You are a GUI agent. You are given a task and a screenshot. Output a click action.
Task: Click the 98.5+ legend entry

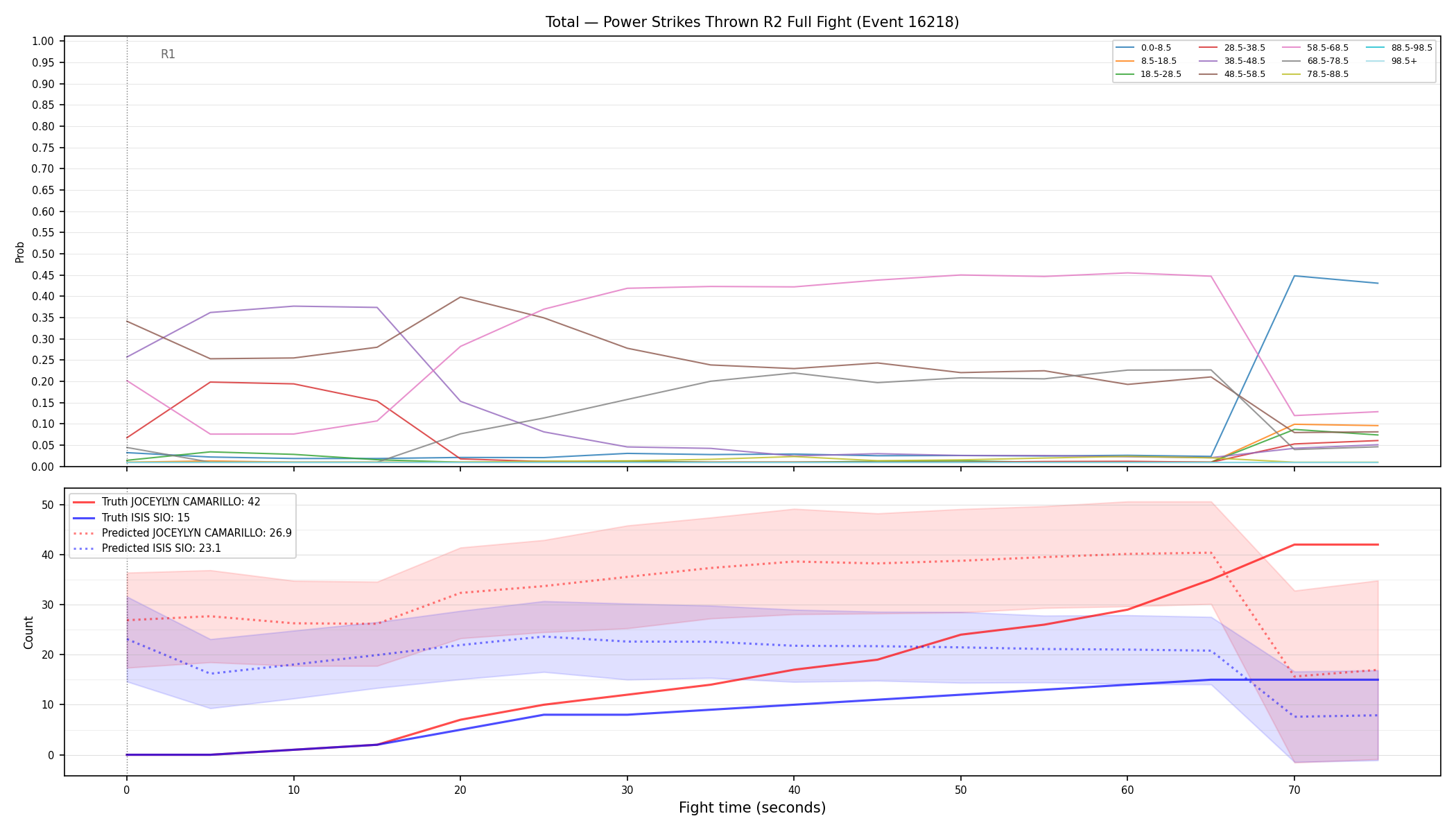tap(1391, 61)
